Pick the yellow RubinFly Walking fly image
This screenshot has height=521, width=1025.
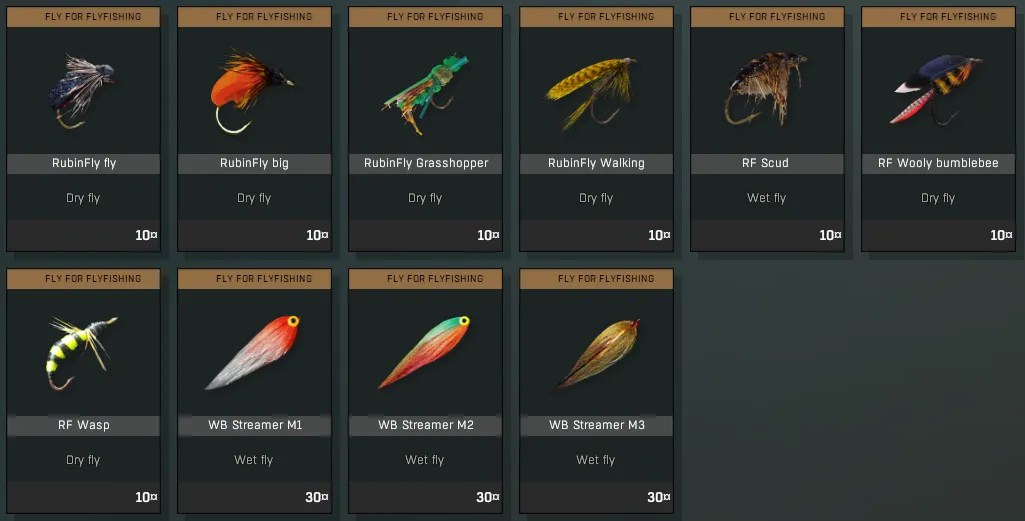(x=590, y=92)
